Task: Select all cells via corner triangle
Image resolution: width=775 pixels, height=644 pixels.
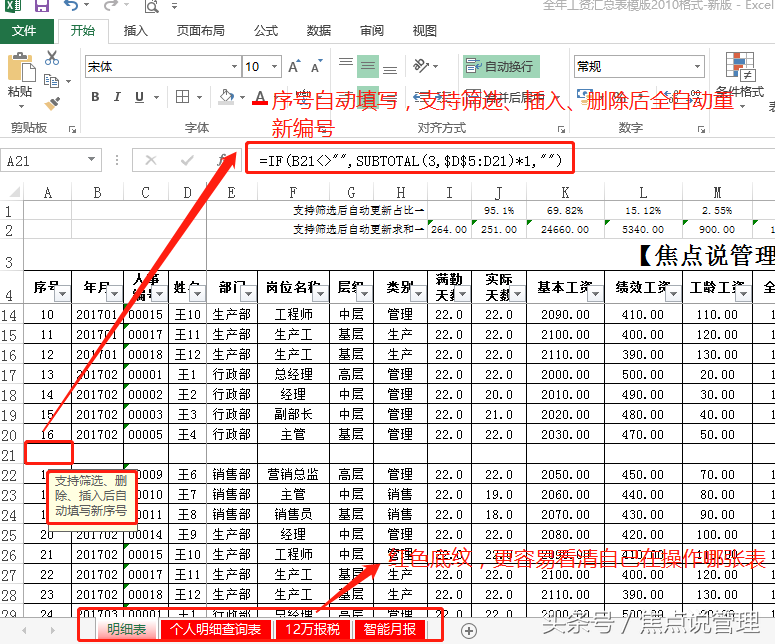Action: pyautogui.click(x=14, y=192)
